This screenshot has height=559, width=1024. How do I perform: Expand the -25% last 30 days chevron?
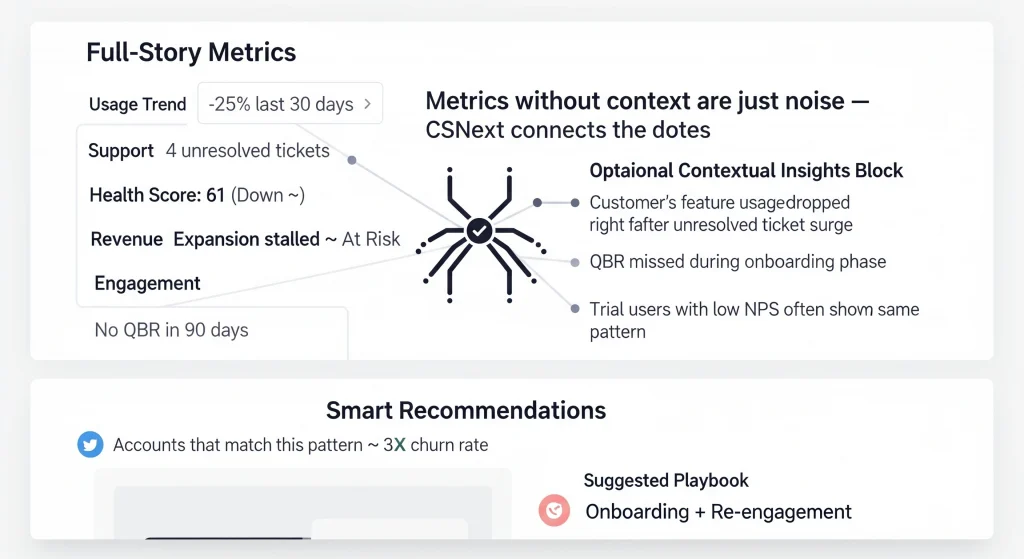coord(368,103)
